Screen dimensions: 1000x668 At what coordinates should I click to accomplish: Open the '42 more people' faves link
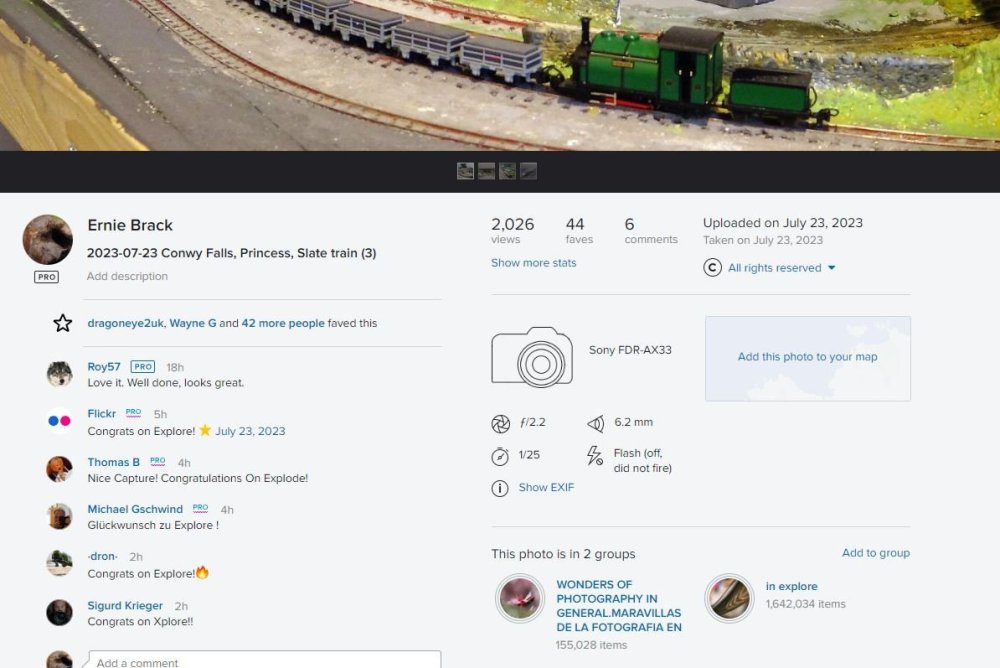tap(282, 323)
